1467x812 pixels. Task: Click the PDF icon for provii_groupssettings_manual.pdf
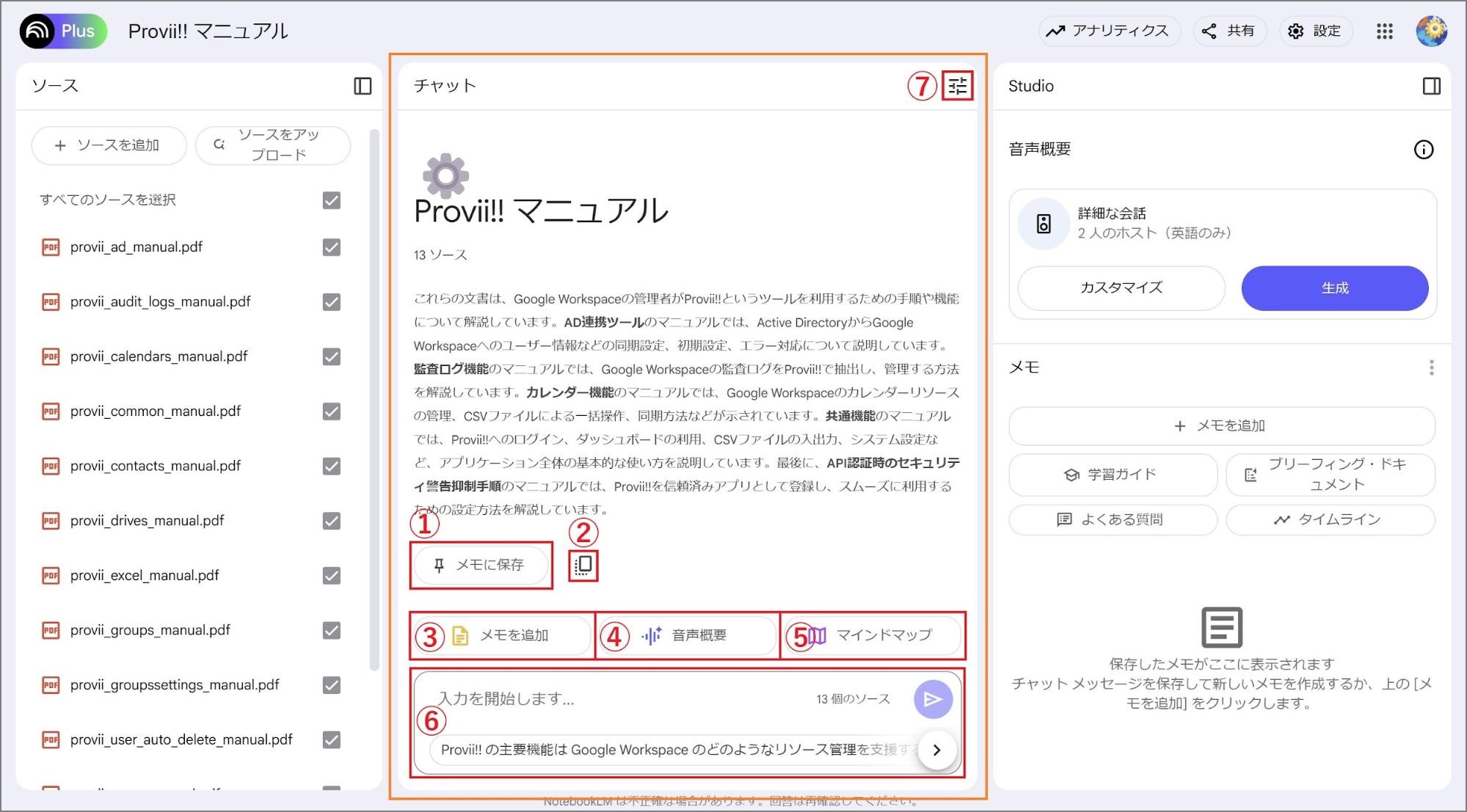(51, 685)
